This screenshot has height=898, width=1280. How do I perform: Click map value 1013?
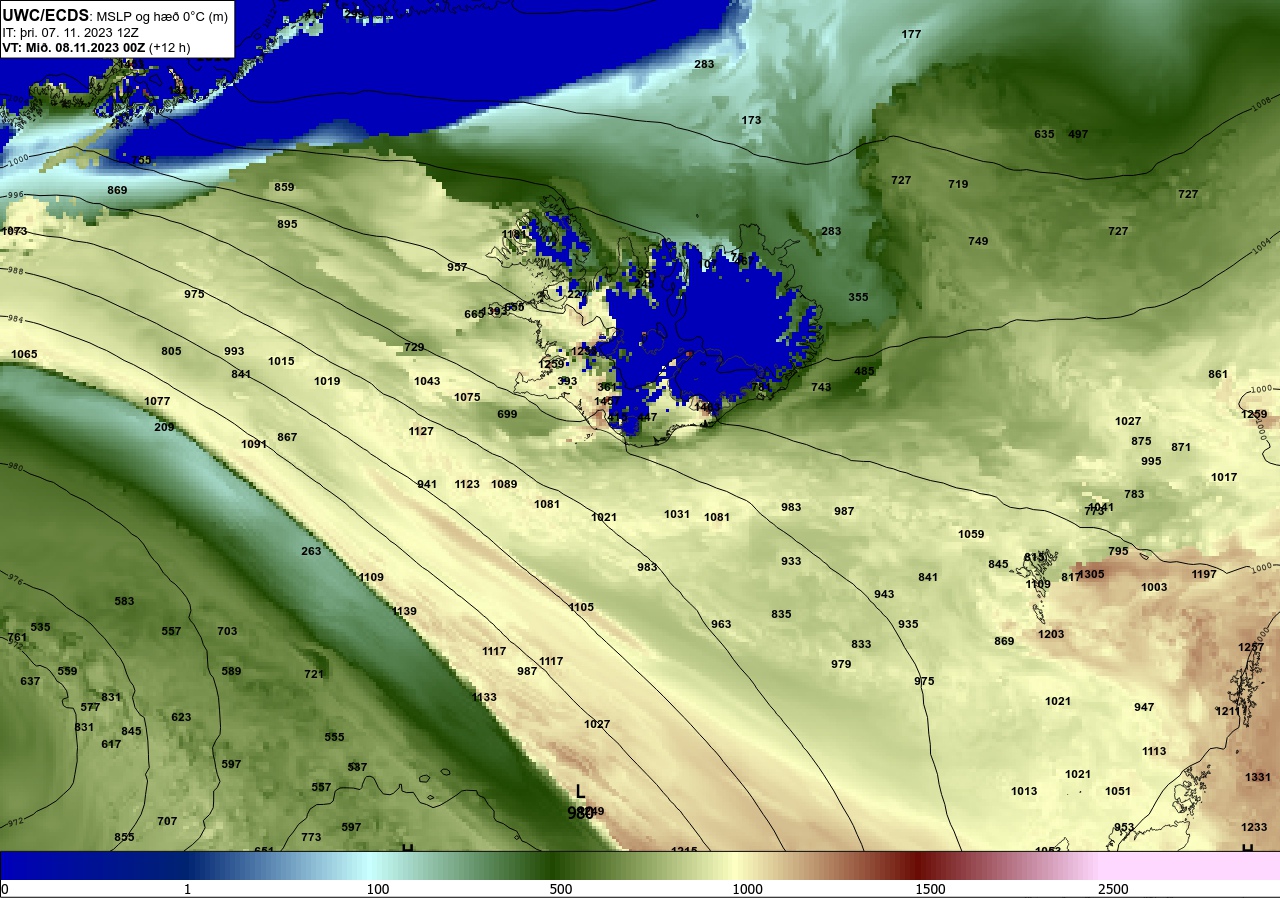(x=1024, y=791)
